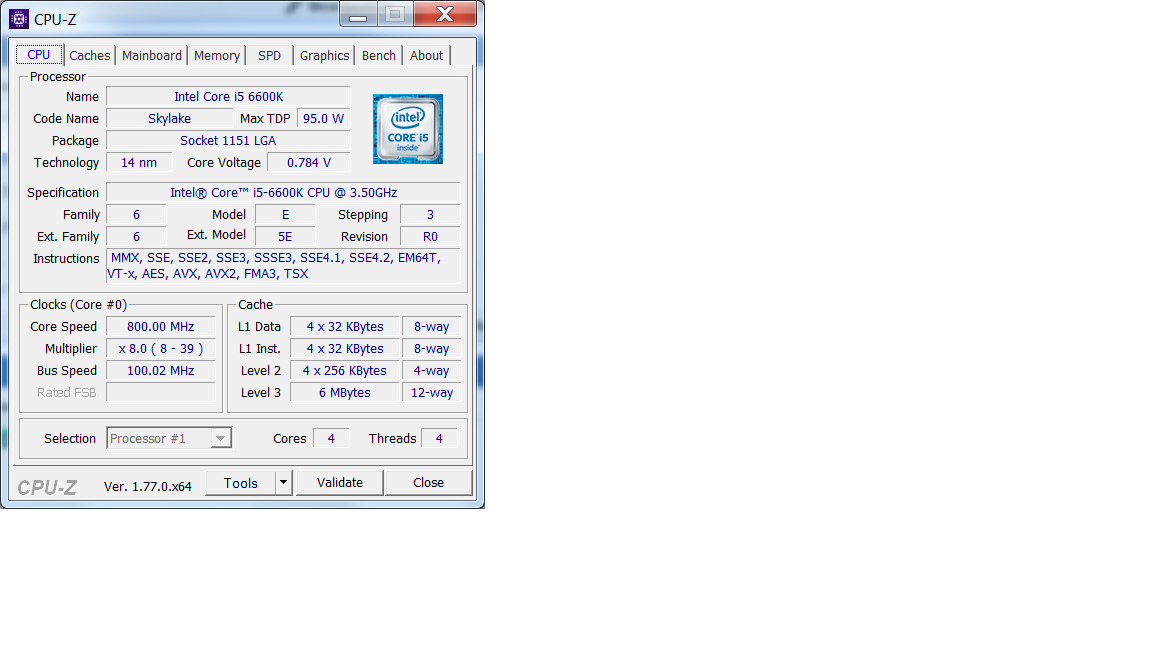Click the Validate button

(x=339, y=483)
